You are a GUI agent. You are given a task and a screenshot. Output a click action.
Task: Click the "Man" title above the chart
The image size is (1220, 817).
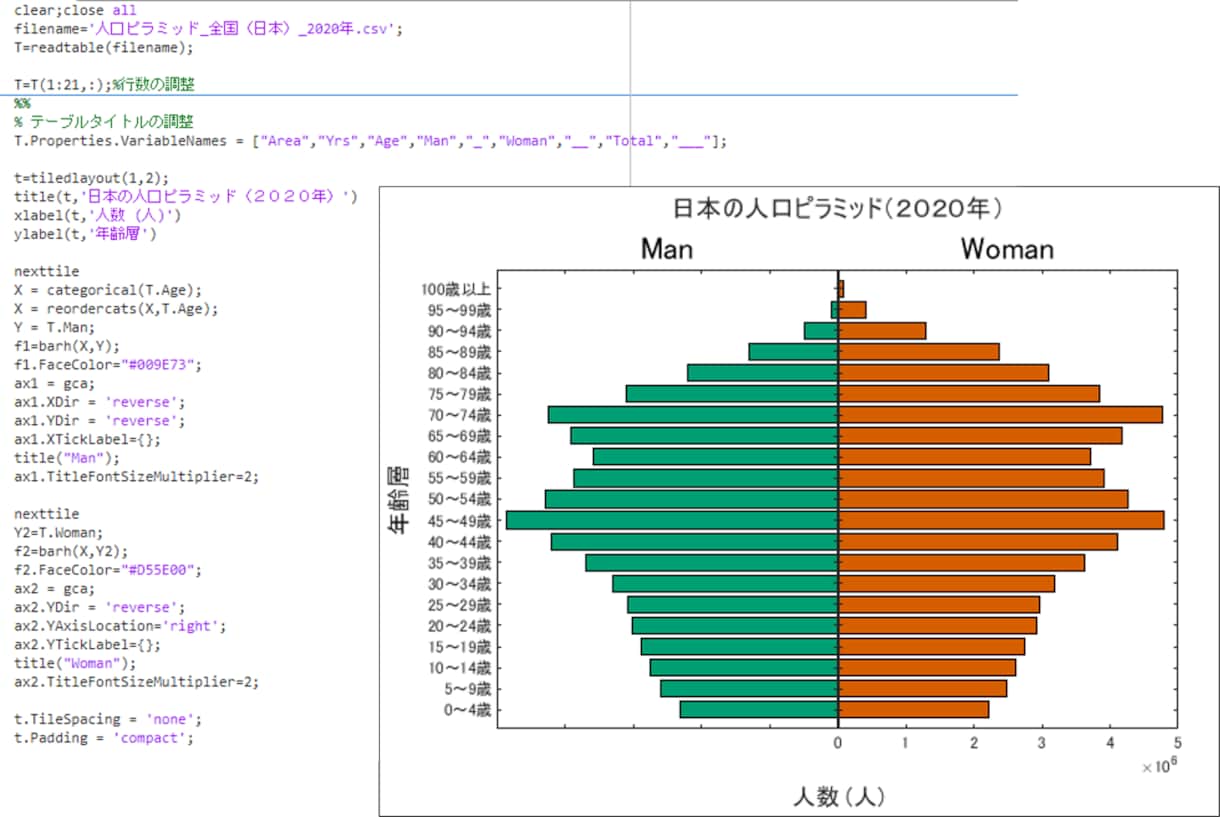click(667, 249)
